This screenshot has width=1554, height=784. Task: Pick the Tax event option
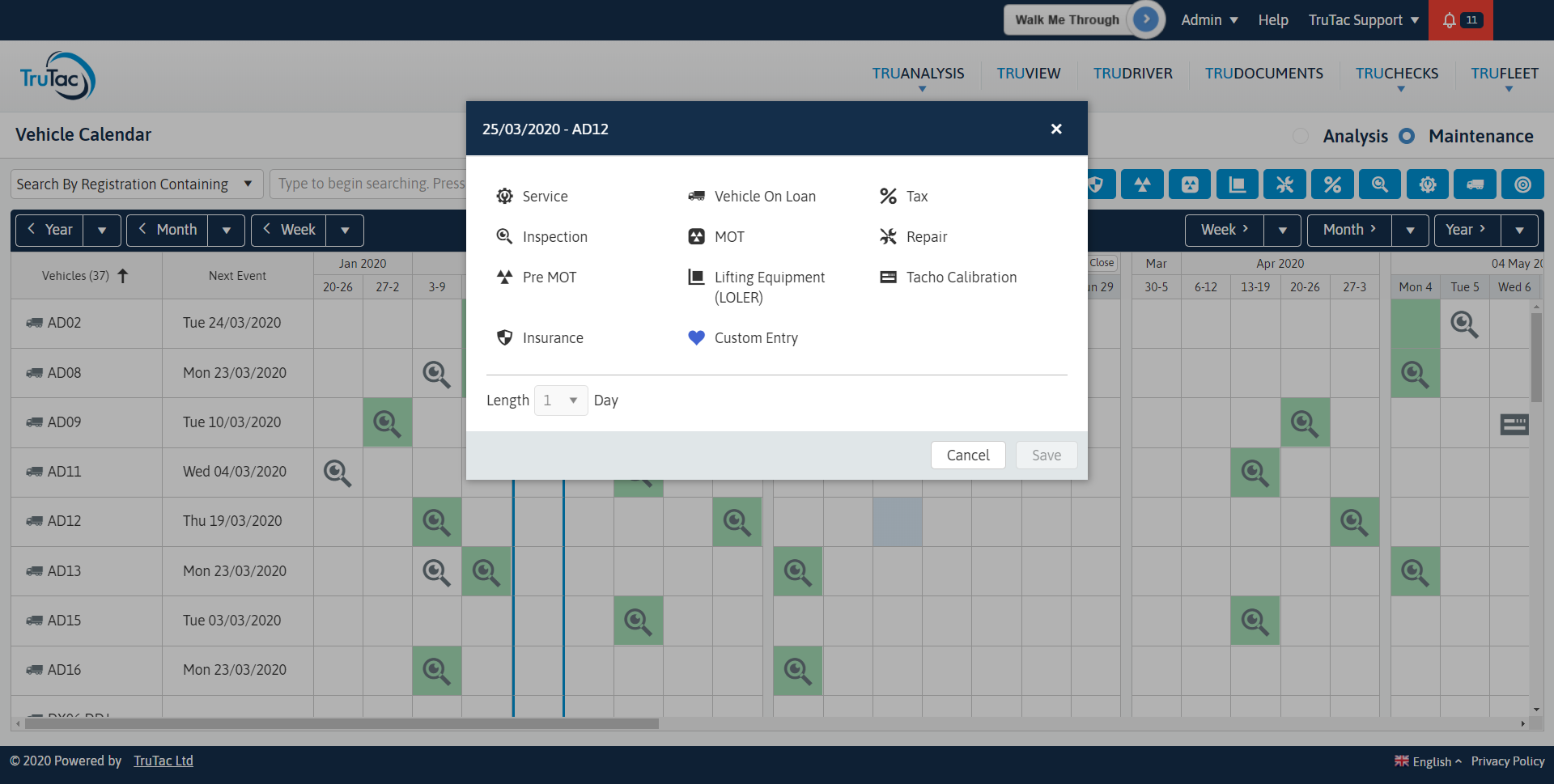click(903, 196)
